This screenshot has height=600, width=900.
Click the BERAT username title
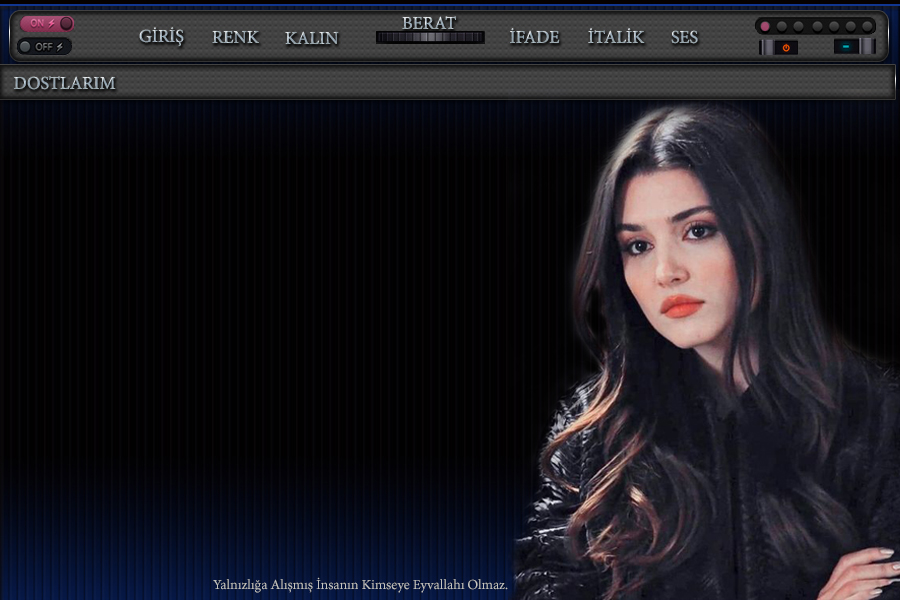coord(429,22)
